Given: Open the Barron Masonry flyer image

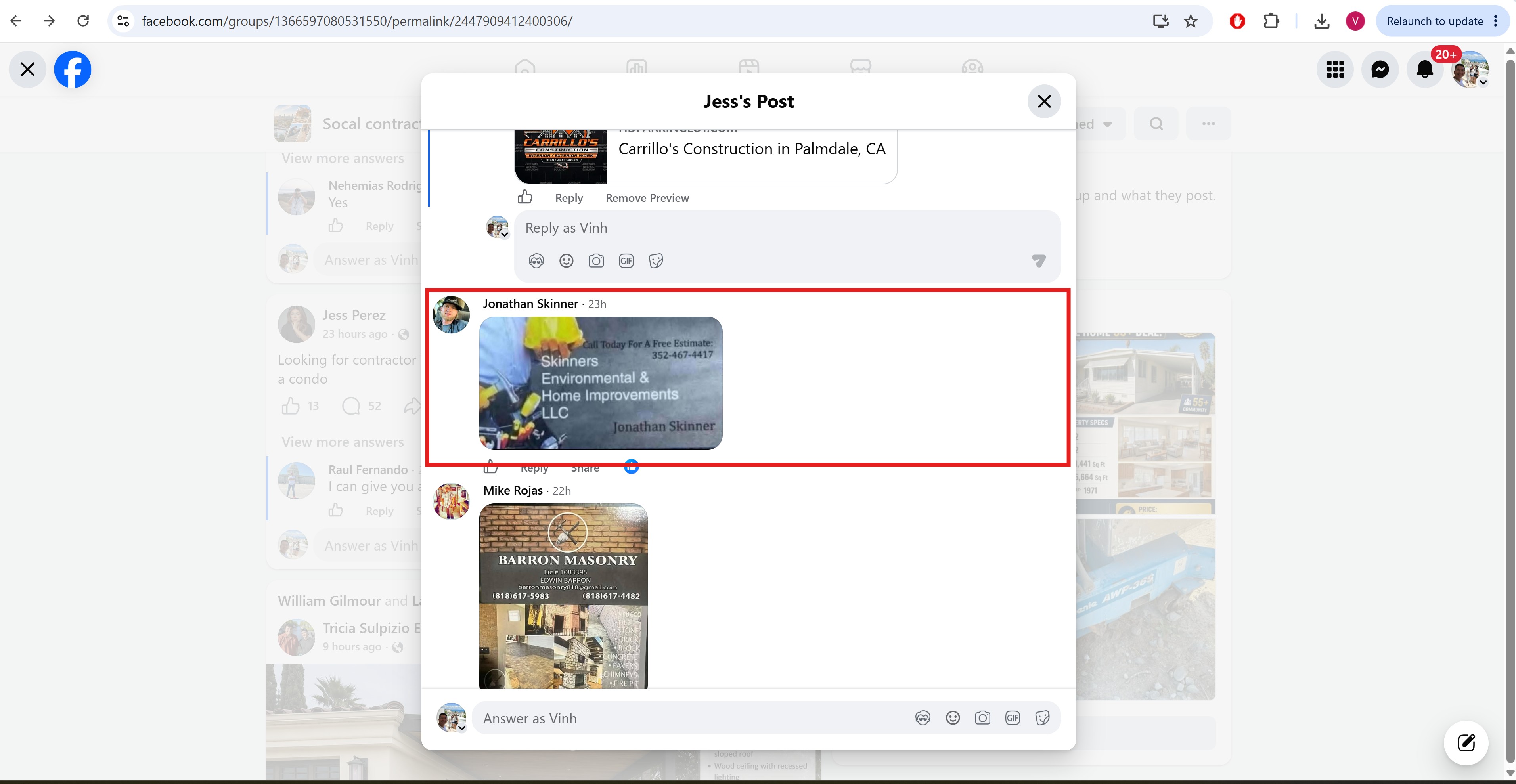Looking at the screenshot, I should (563, 596).
